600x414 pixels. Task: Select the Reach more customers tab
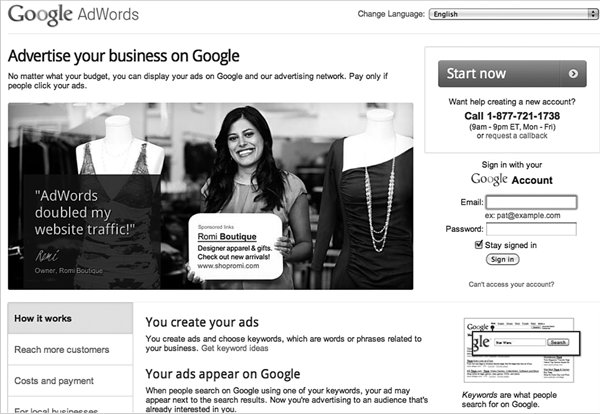point(70,349)
